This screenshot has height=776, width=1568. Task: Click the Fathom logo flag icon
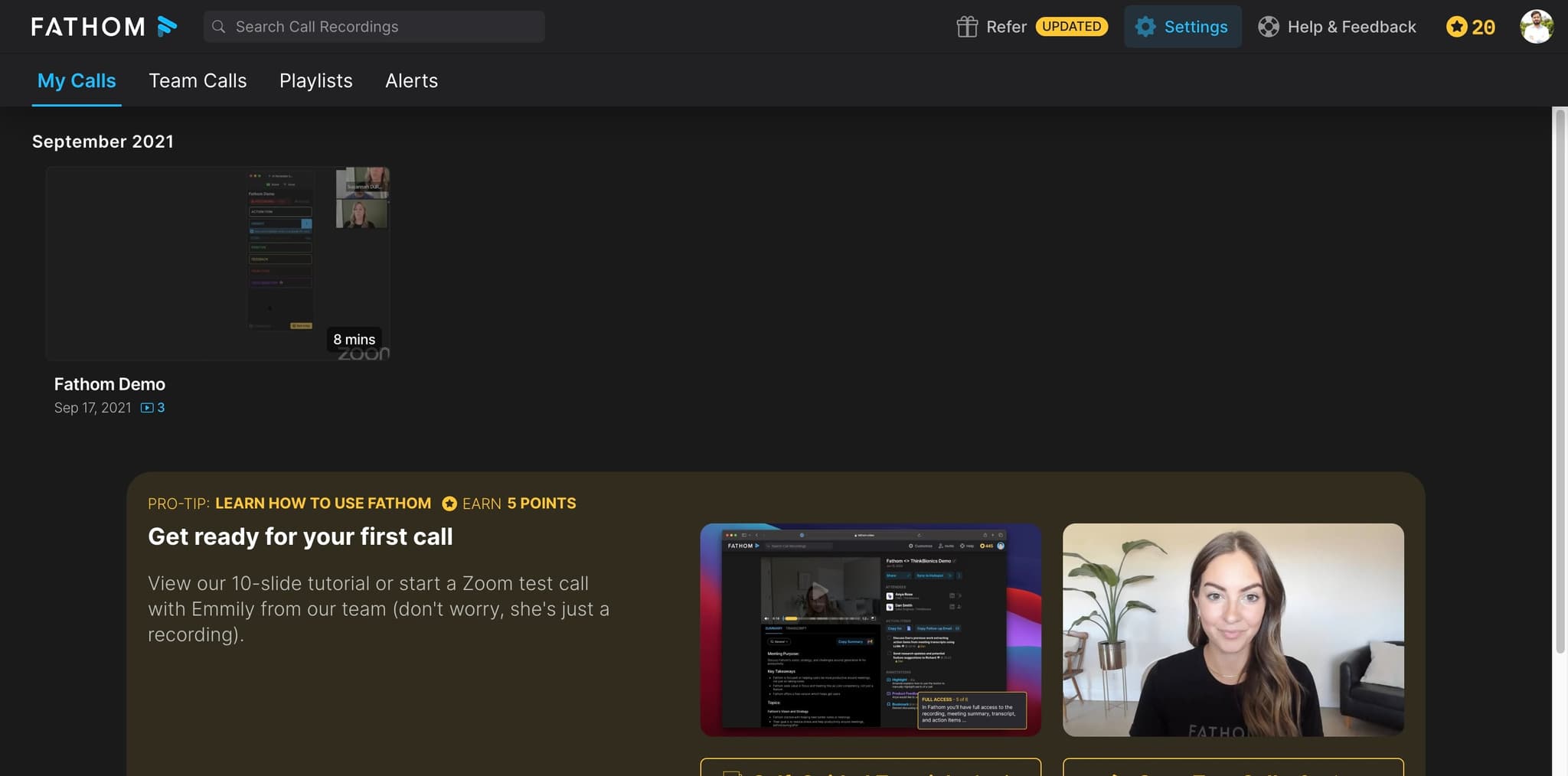(x=168, y=26)
